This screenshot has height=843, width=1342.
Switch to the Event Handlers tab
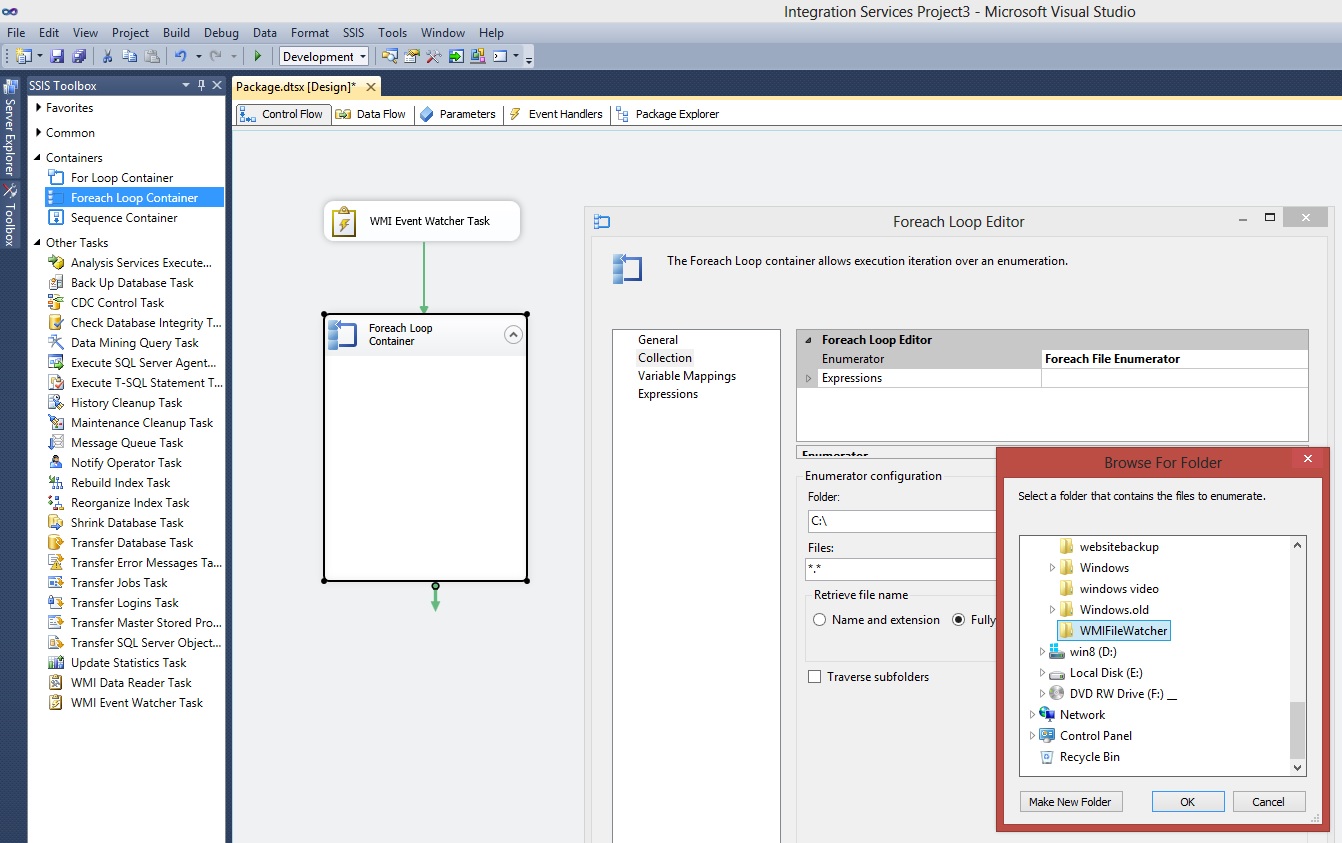coord(555,114)
